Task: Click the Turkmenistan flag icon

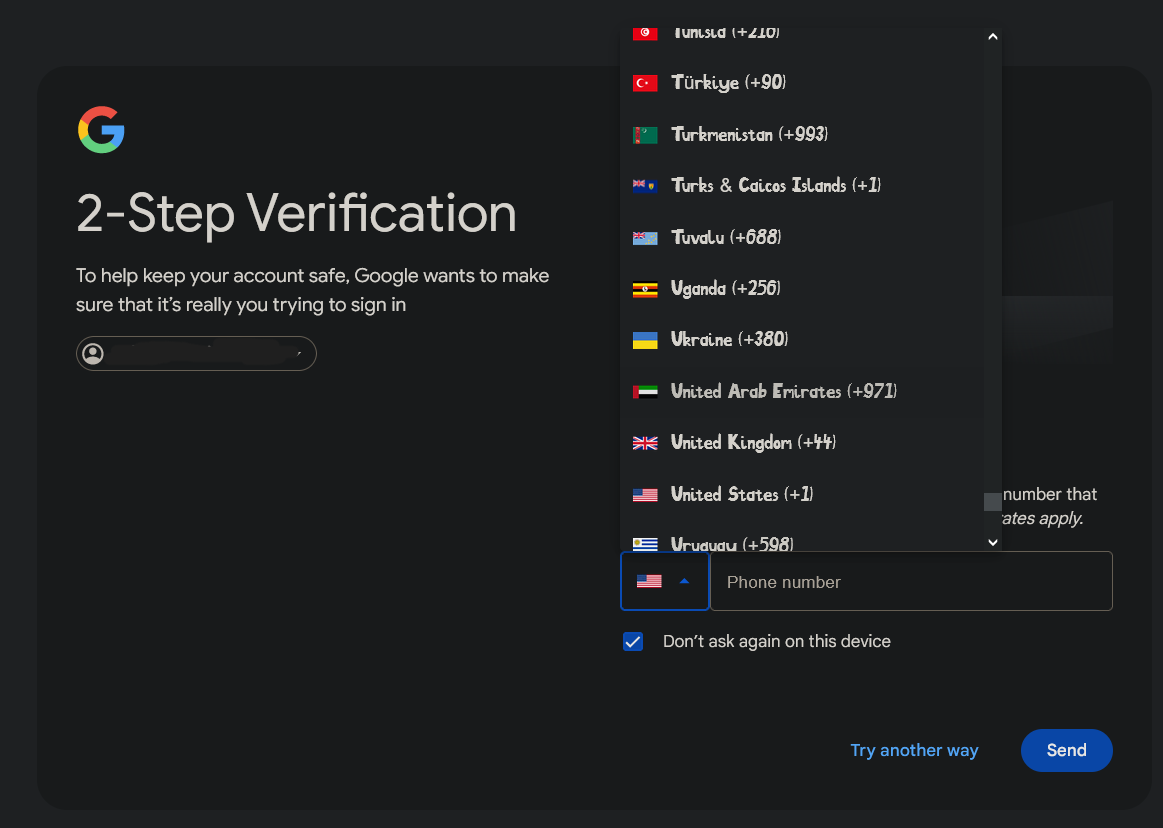Action: coord(645,135)
